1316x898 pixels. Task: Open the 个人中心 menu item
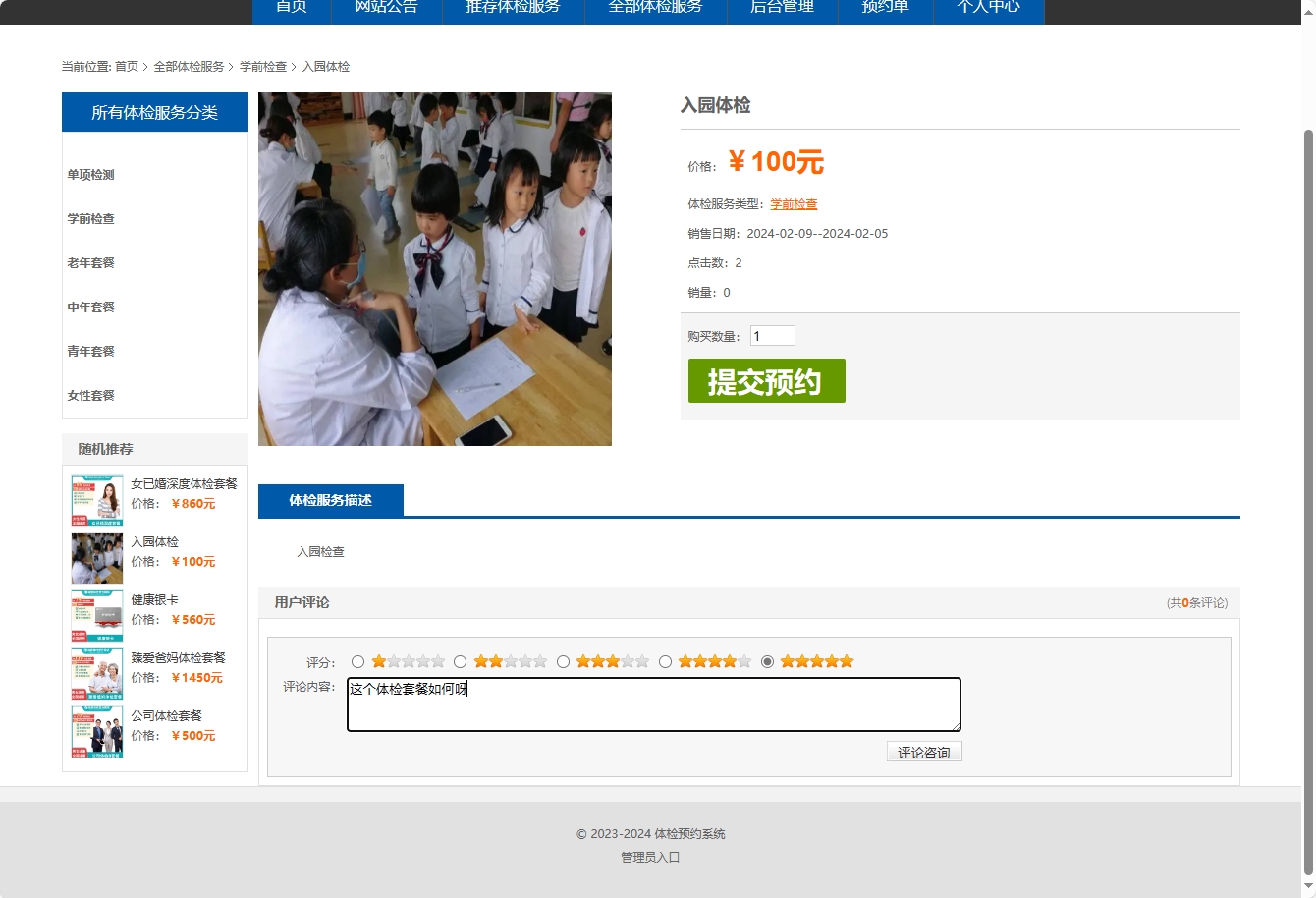(988, 6)
